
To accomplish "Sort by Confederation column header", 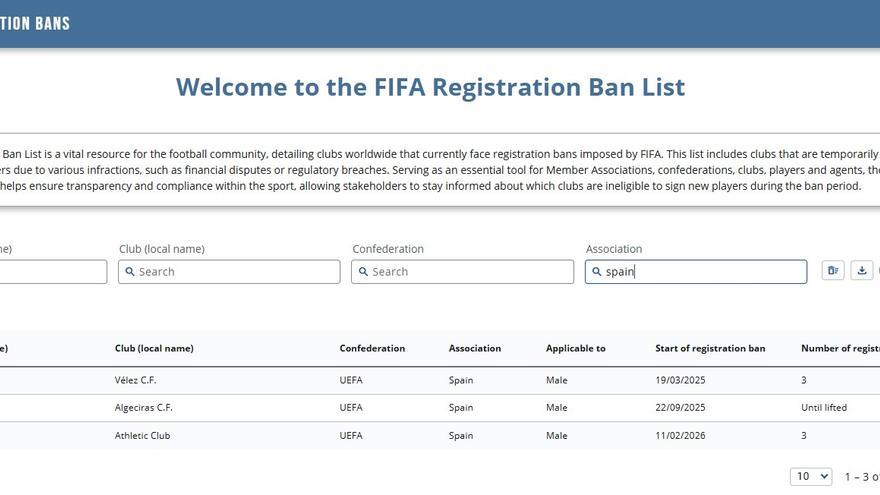I will click(x=372, y=349).
